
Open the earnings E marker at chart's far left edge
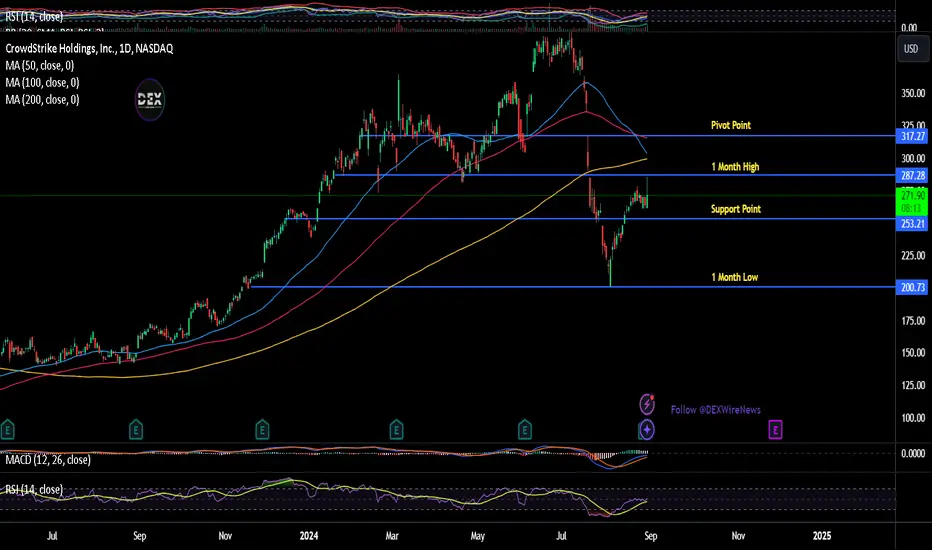coord(7,429)
